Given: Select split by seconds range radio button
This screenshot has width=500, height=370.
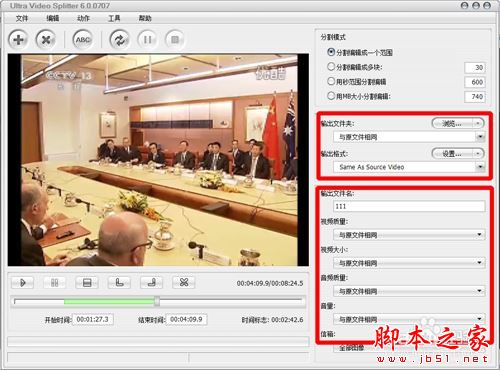Looking at the screenshot, I should coord(331,81).
